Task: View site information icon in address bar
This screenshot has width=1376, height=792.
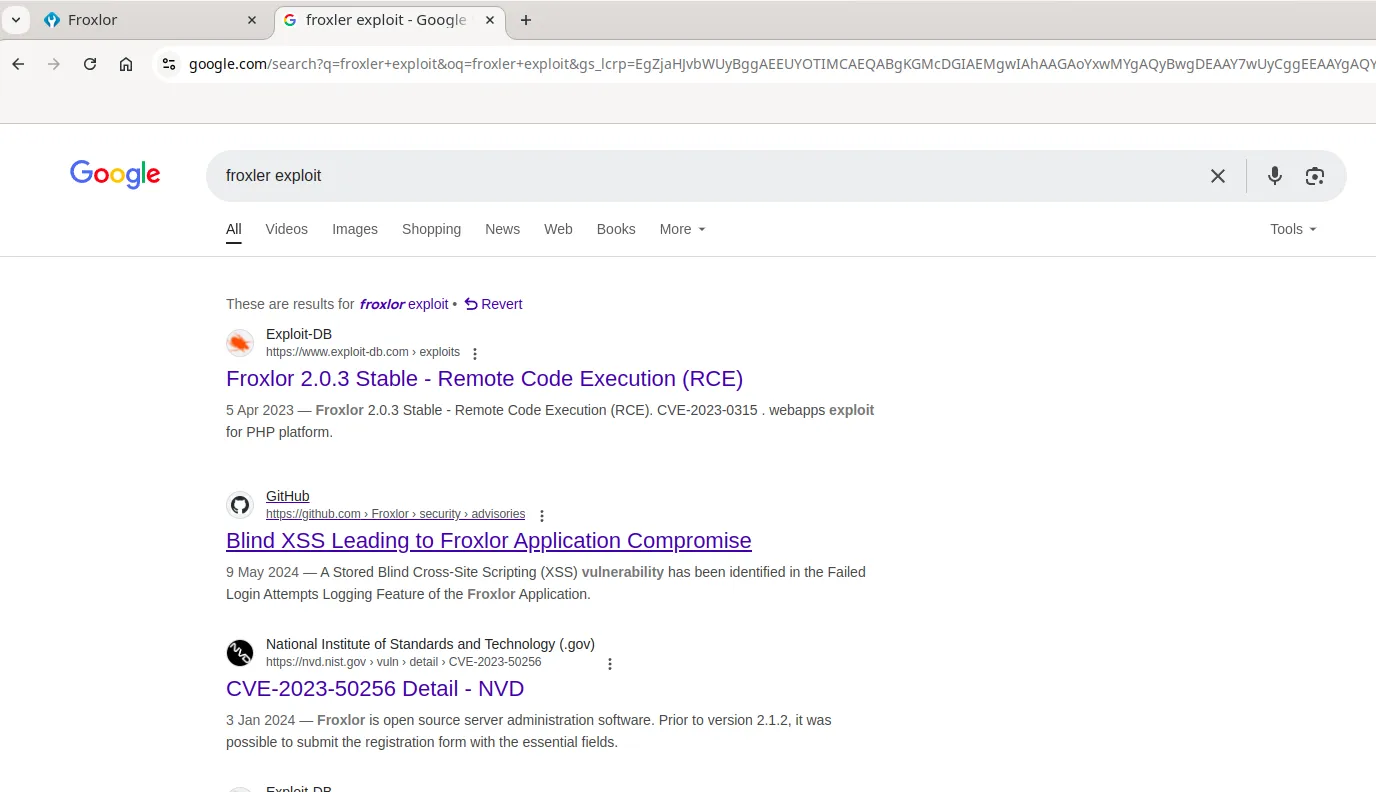Action: [169, 64]
